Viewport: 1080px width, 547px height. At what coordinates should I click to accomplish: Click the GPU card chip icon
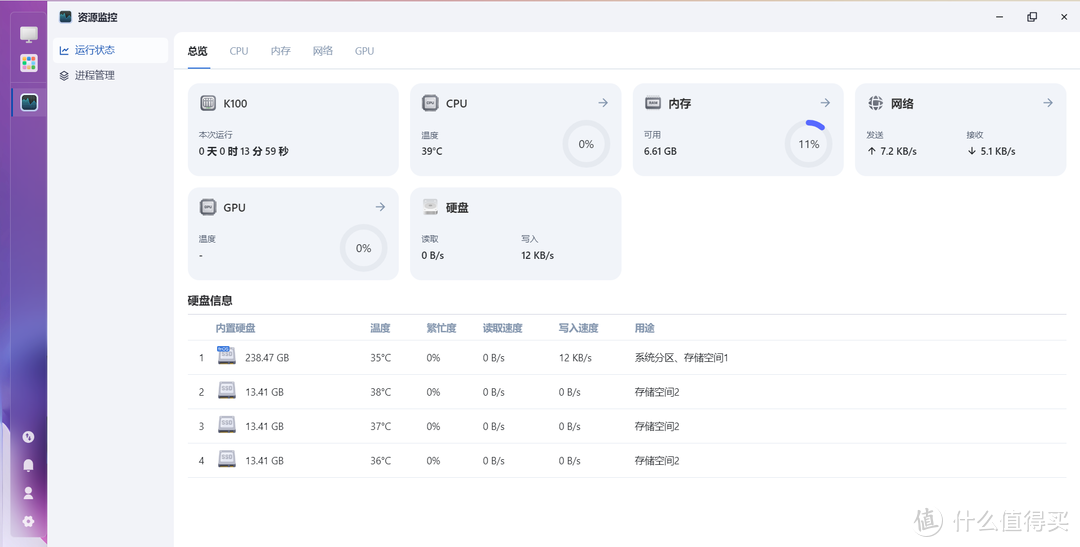208,207
